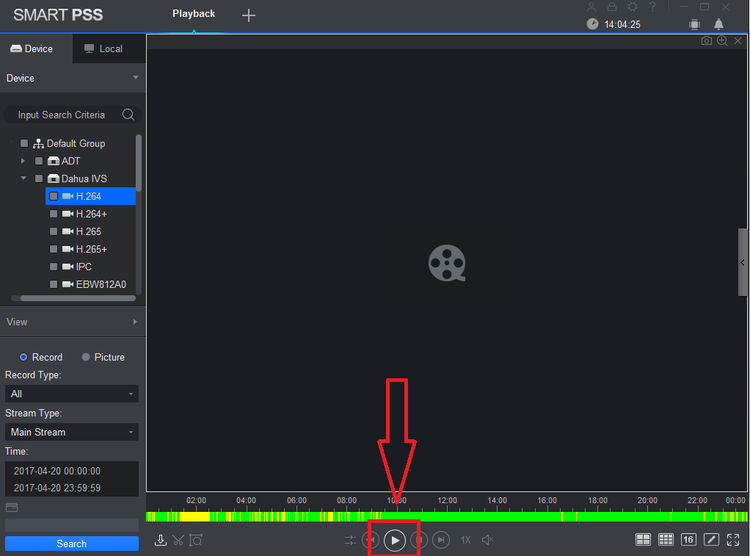The height and width of the screenshot is (556, 750).
Task: Tick the ADT device checkbox
Action: [39, 161]
